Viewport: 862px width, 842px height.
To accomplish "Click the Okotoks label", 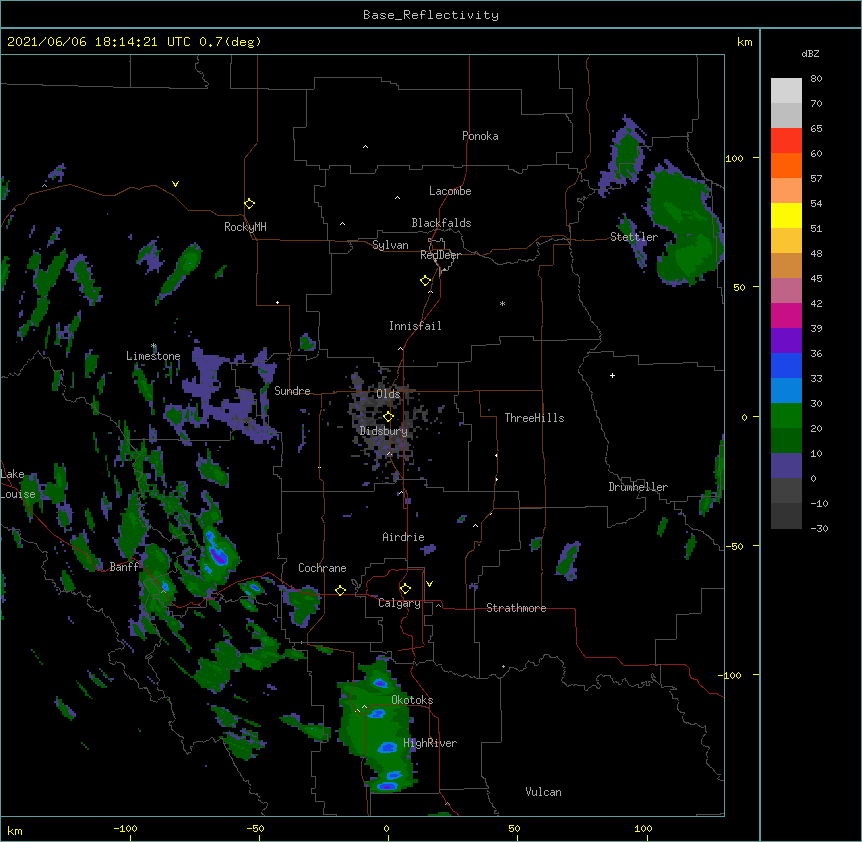I will pos(412,700).
